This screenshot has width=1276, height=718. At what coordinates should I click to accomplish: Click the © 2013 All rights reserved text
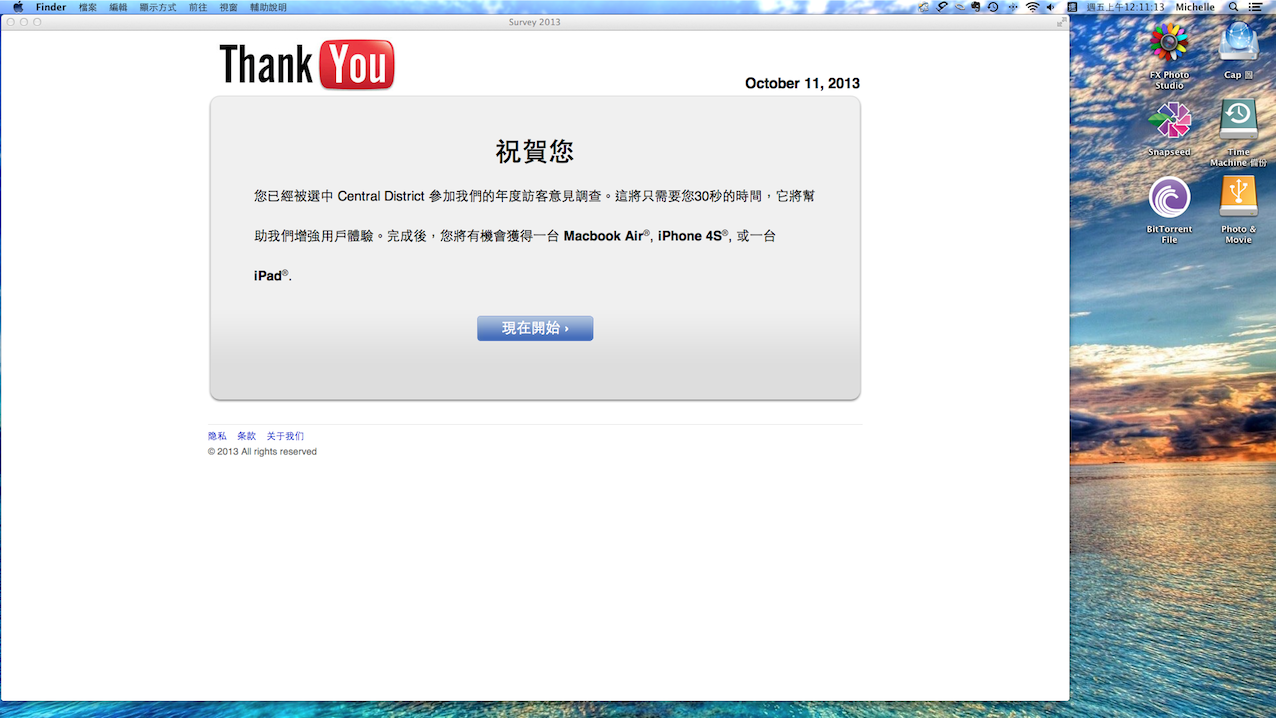[262, 452]
